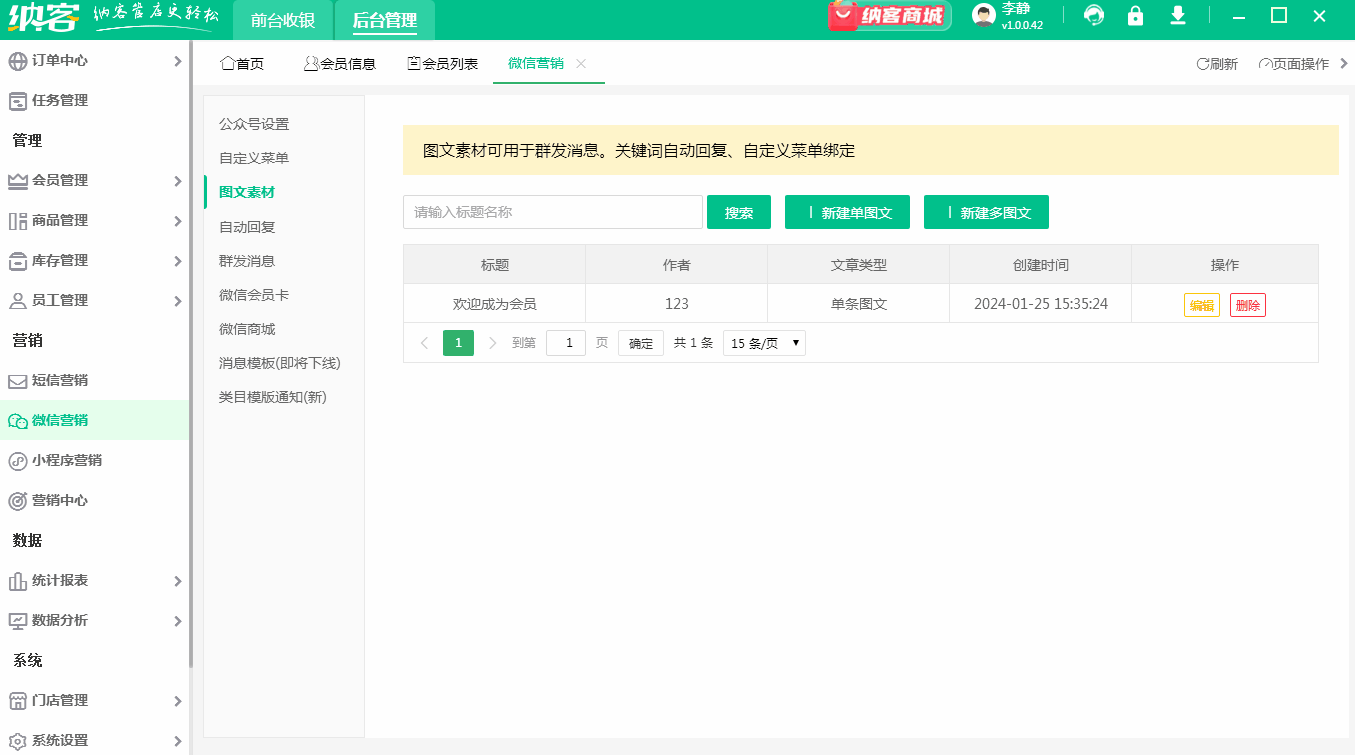
Task: Click the 新建单图文 button
Action: click(847, 212)
